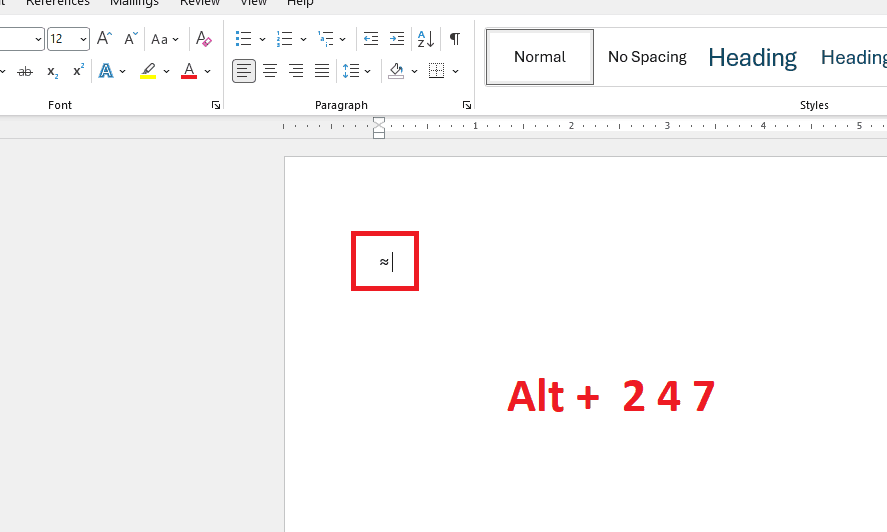Place cursor after the ≈ symbol
The height and width of the screenshot is (532, 887).
pyautogui.click(x=391, y=262)
